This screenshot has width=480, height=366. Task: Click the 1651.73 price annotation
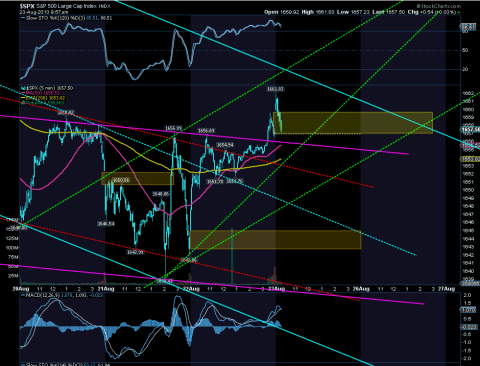[215, 181]
